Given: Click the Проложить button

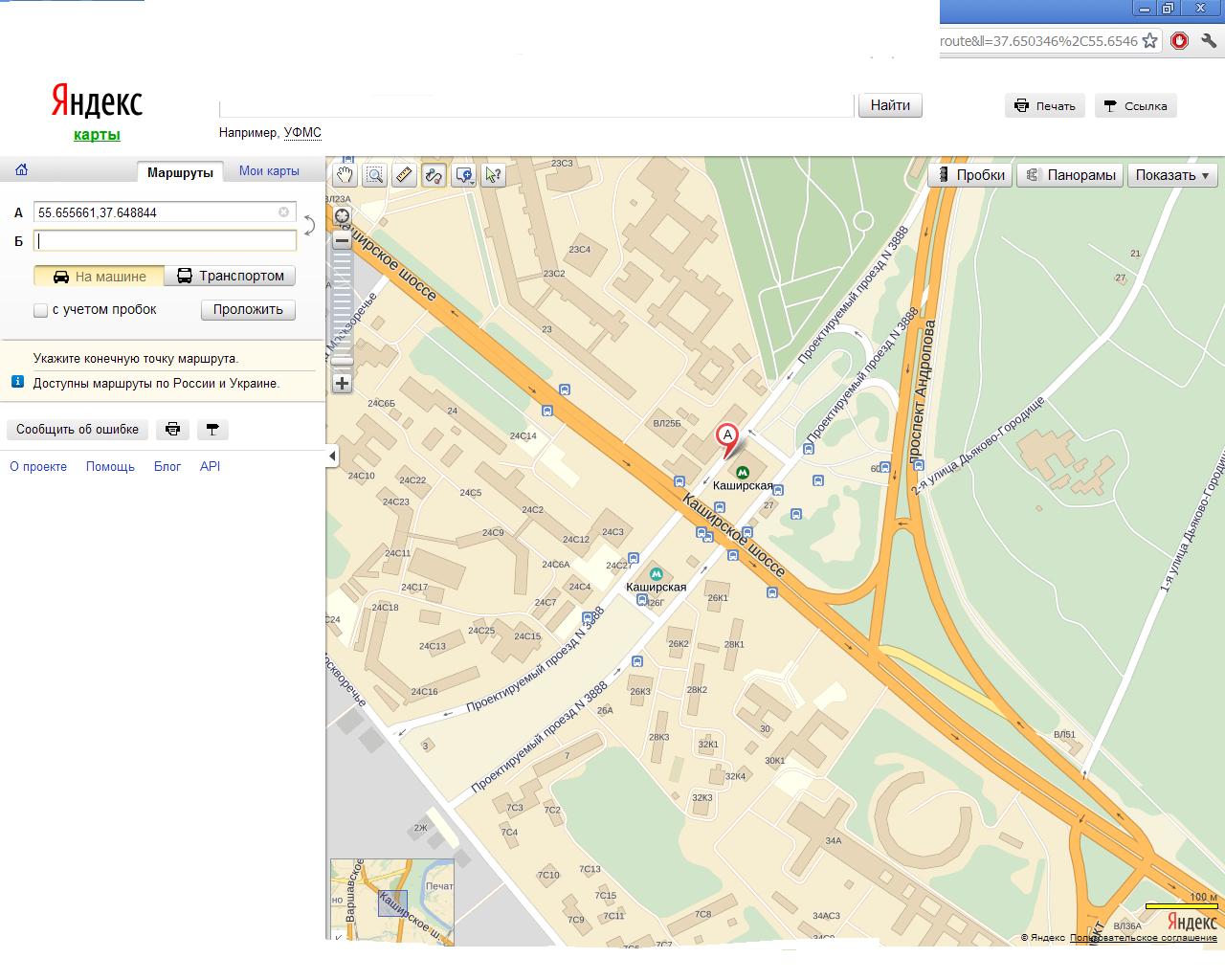Looking at the screenshot, I should pyautogui.click(x=248, y=310).
